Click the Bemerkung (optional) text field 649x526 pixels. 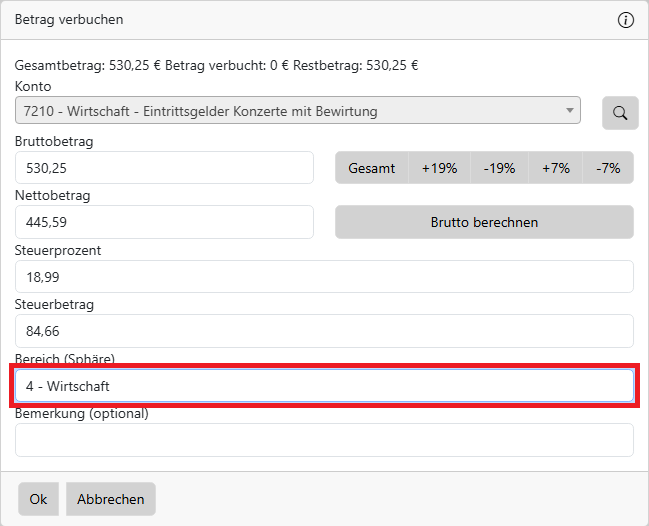tap(324, 440)
